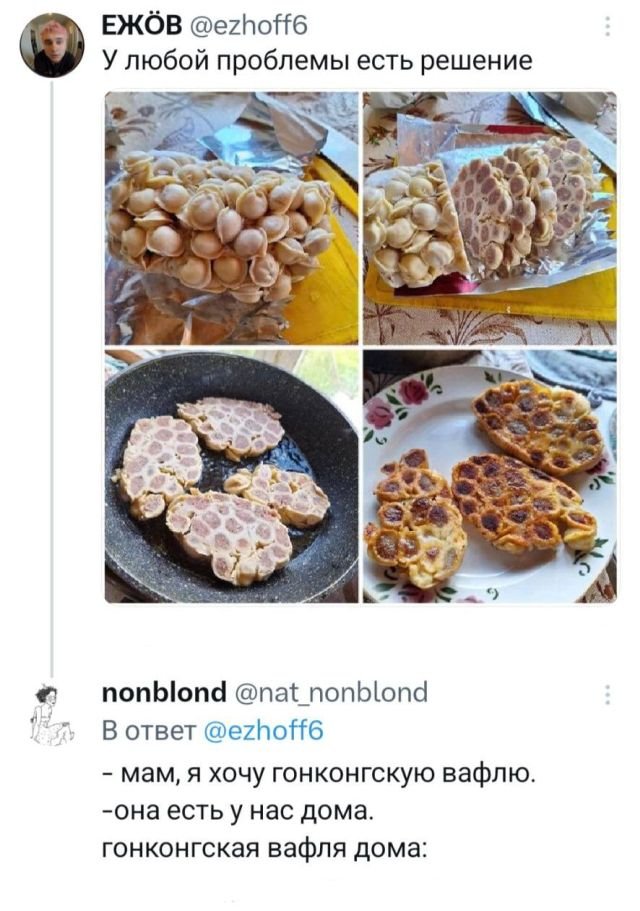This screenshot has height=911, width=640.
Task: Click the nonblond display name
Action: (x=162, y=692)
